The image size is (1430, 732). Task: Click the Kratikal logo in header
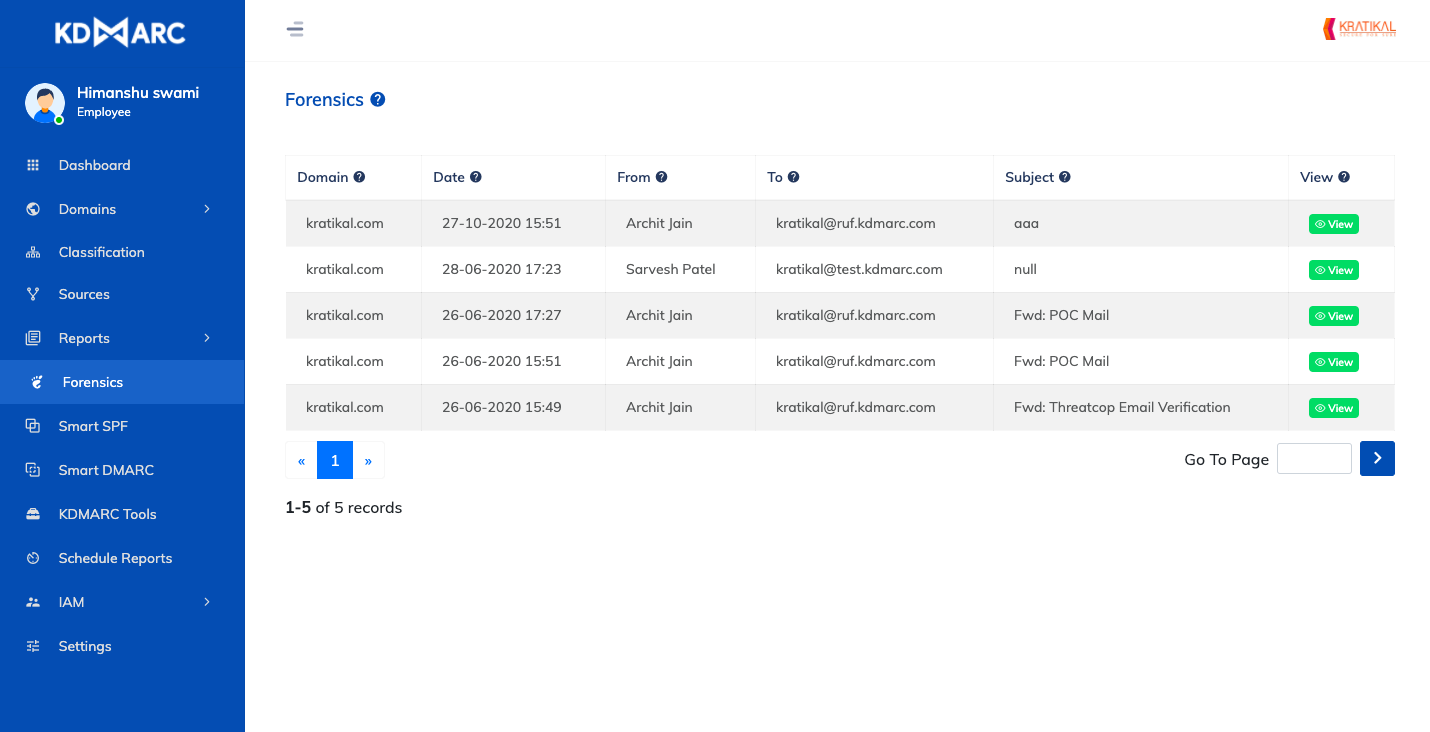point(1359,29)
